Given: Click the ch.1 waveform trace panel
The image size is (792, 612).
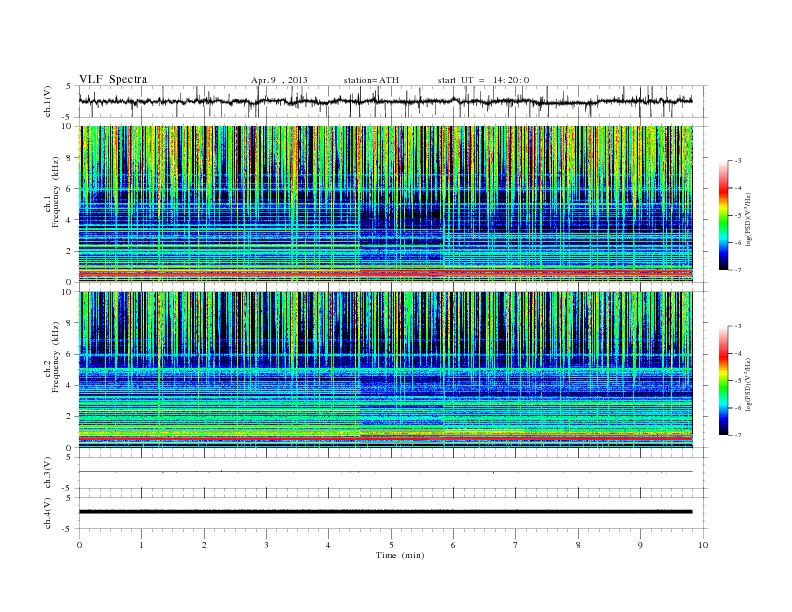Looking at the screenshot, I should [392, 101].
